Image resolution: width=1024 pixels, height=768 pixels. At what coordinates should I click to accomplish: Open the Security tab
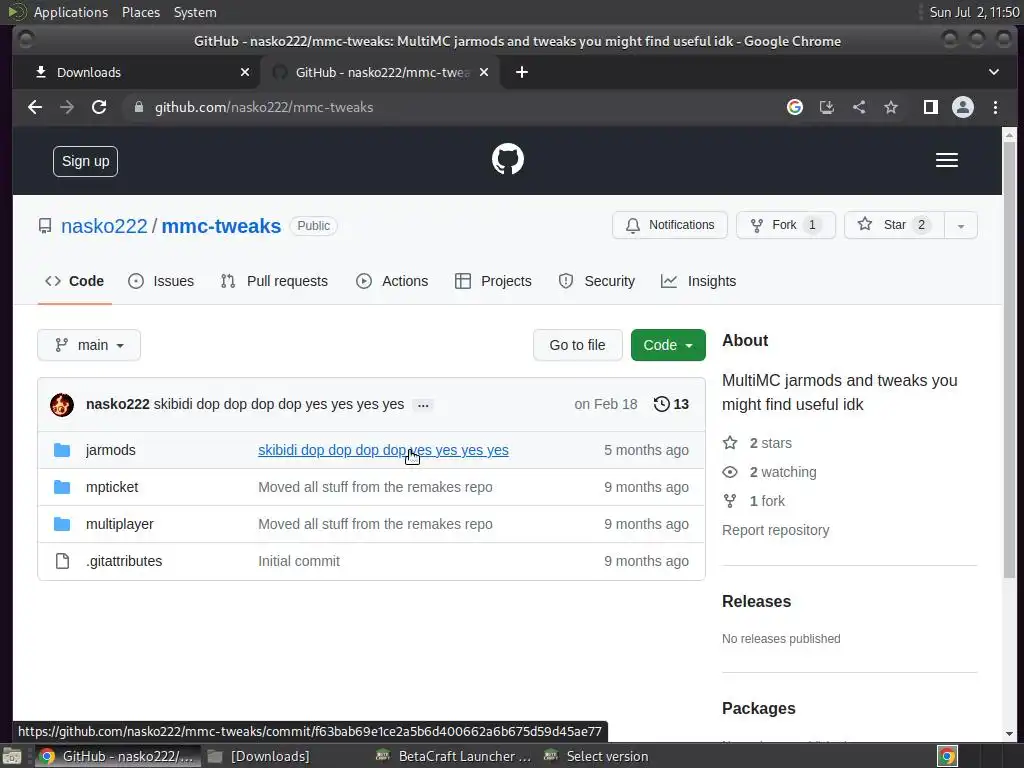pyautogui.click(x=596, y=281)
